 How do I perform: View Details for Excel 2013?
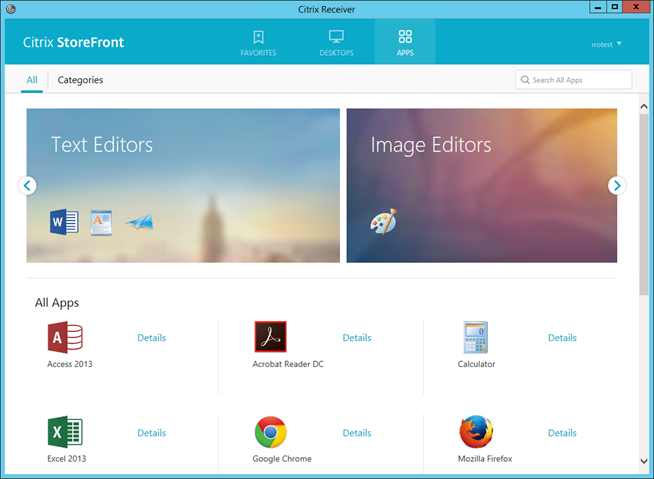click(152, 433)
